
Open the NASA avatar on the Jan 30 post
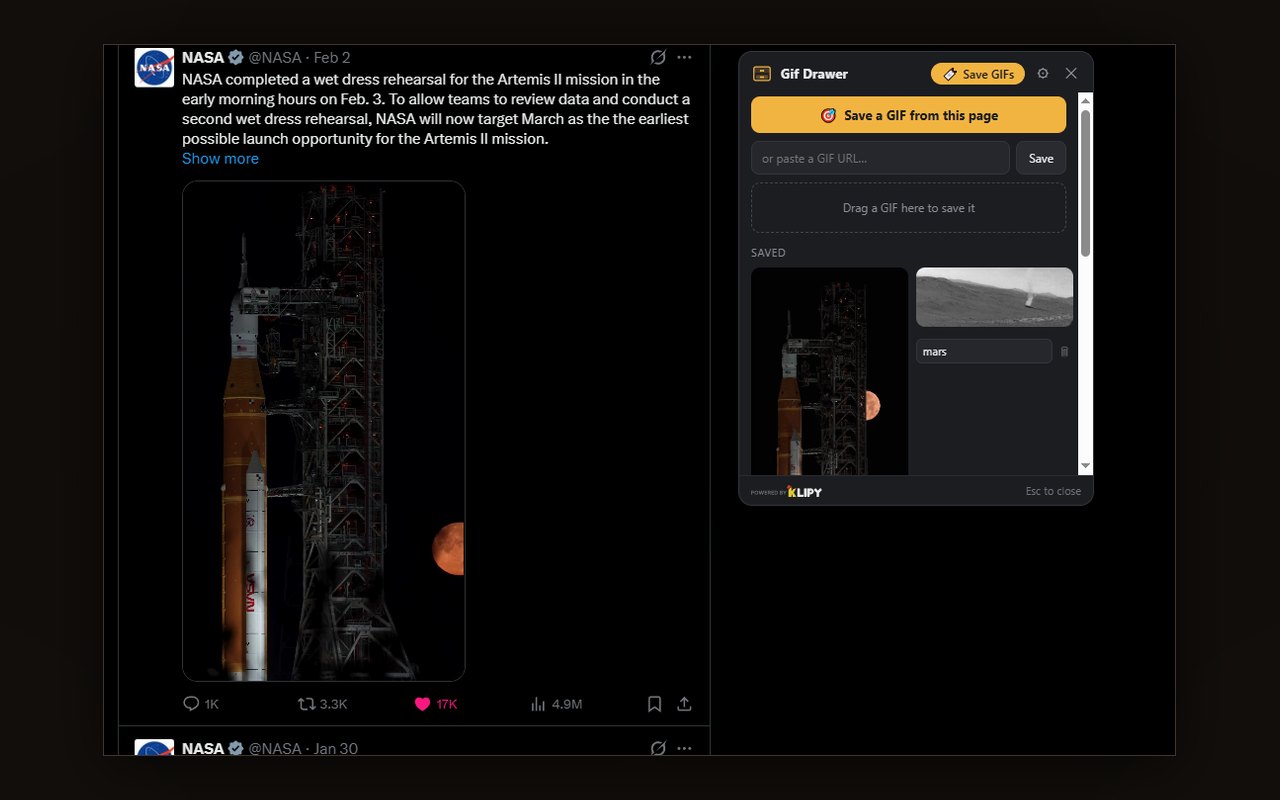[x=155, y=747]
